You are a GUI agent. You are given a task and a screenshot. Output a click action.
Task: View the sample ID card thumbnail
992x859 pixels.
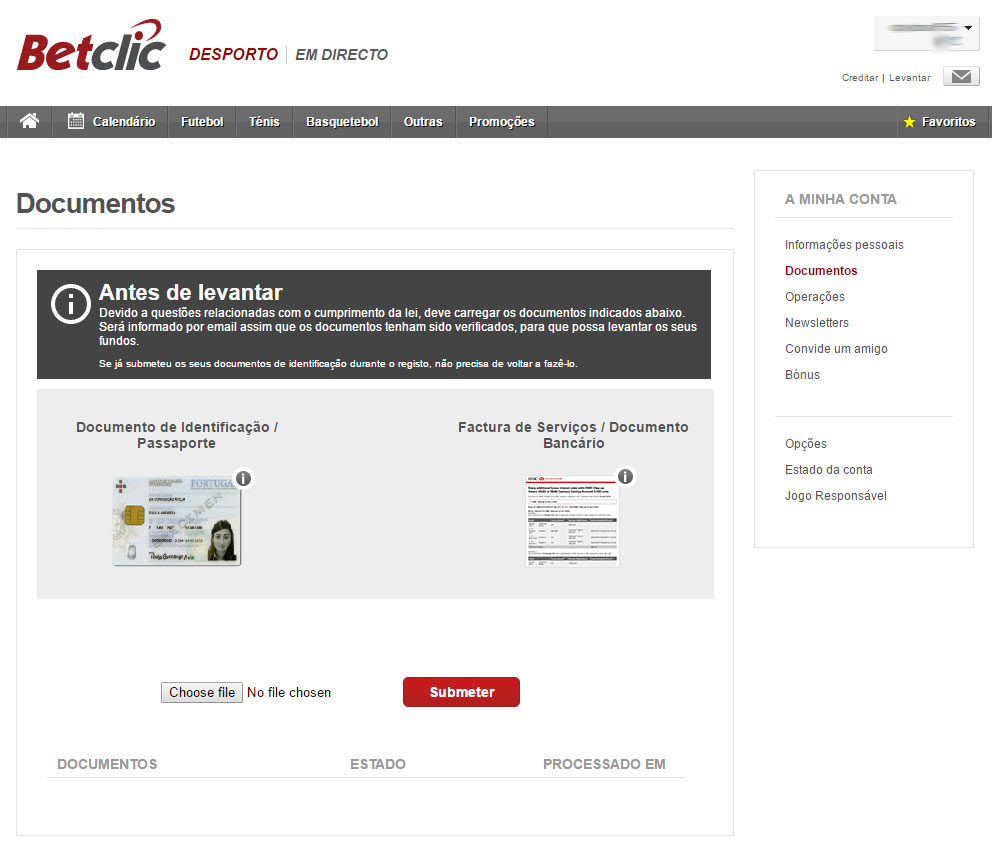click(176, 521)
